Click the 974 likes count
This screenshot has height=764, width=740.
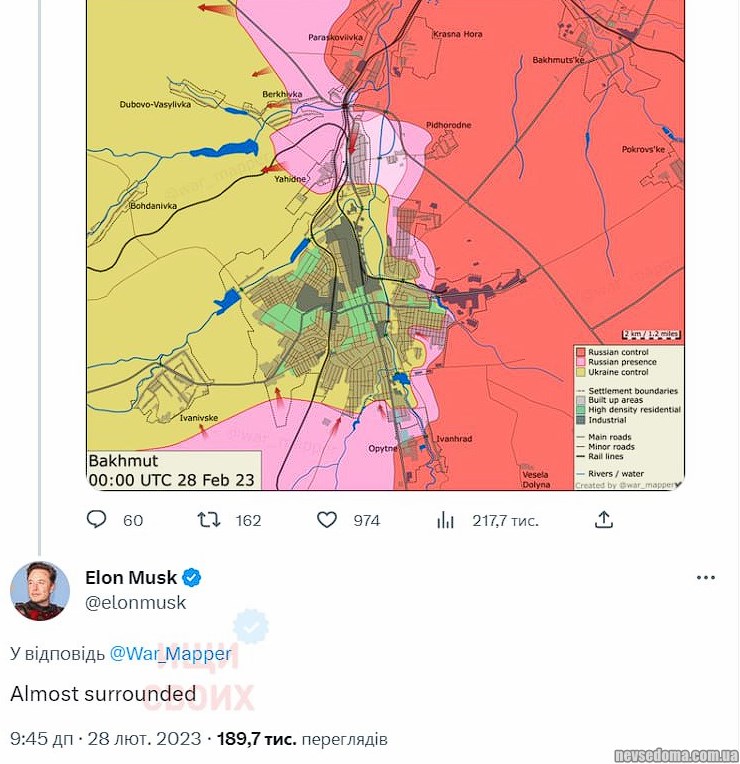pos(367,520)
